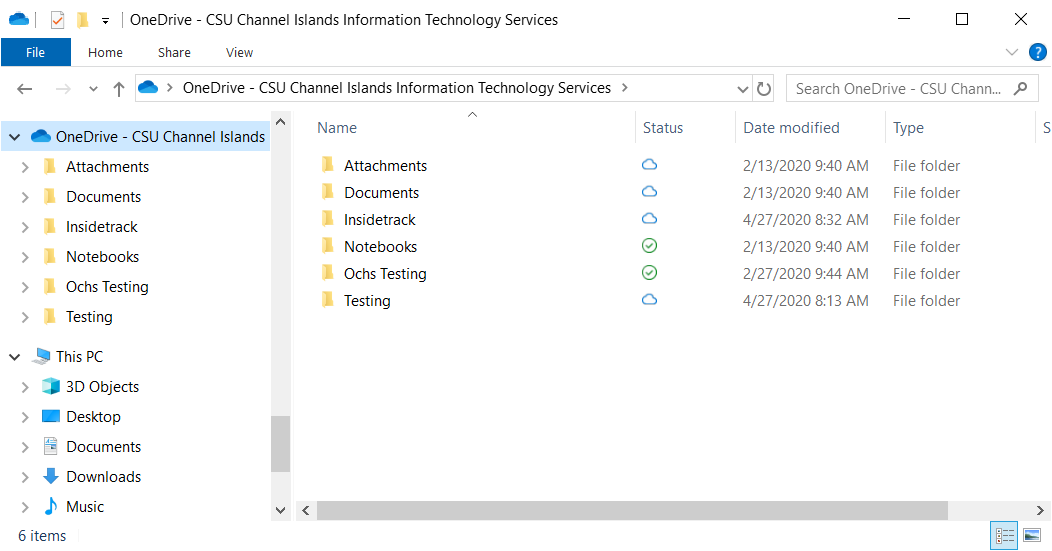
Task: Open the Help question mark icon
Action: 1037,52
